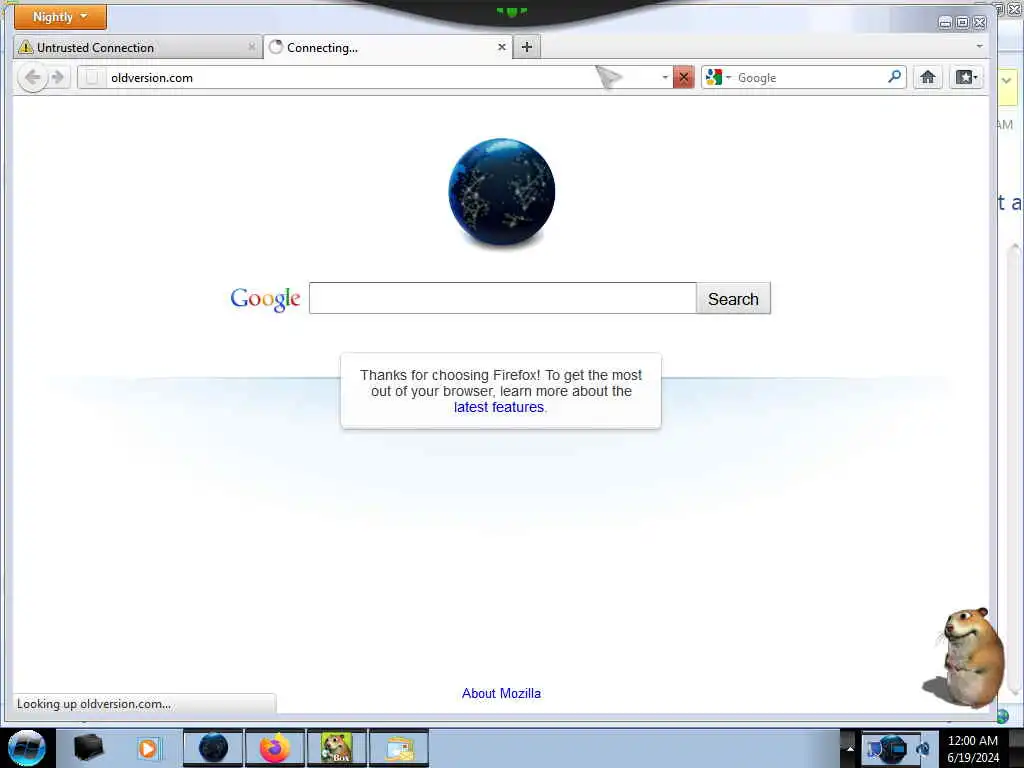Click the site identity icon in address bar
Screen dimensions: 1024x768
(92, 77)
